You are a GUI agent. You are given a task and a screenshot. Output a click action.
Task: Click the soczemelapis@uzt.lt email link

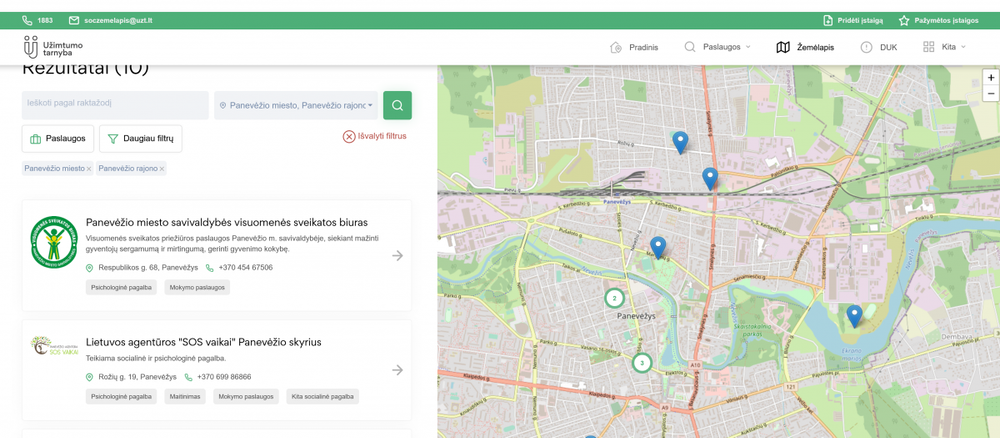[x=118, y=20]
